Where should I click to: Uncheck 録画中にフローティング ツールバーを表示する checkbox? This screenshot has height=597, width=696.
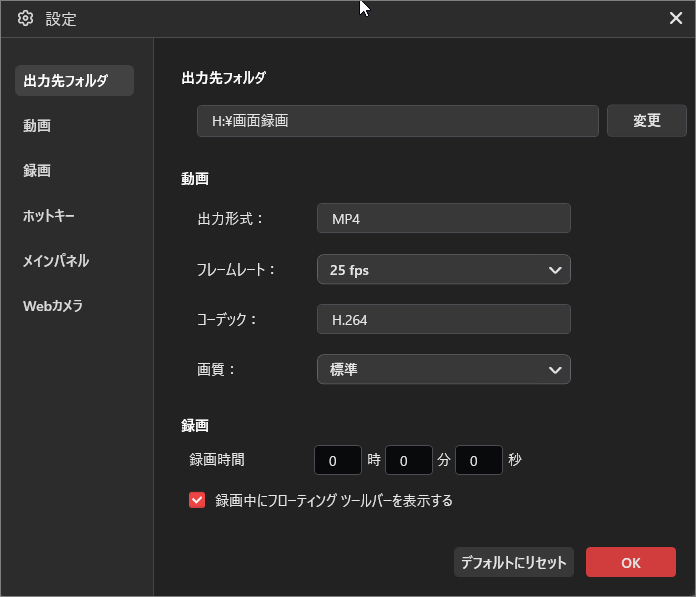pos(197,500)
